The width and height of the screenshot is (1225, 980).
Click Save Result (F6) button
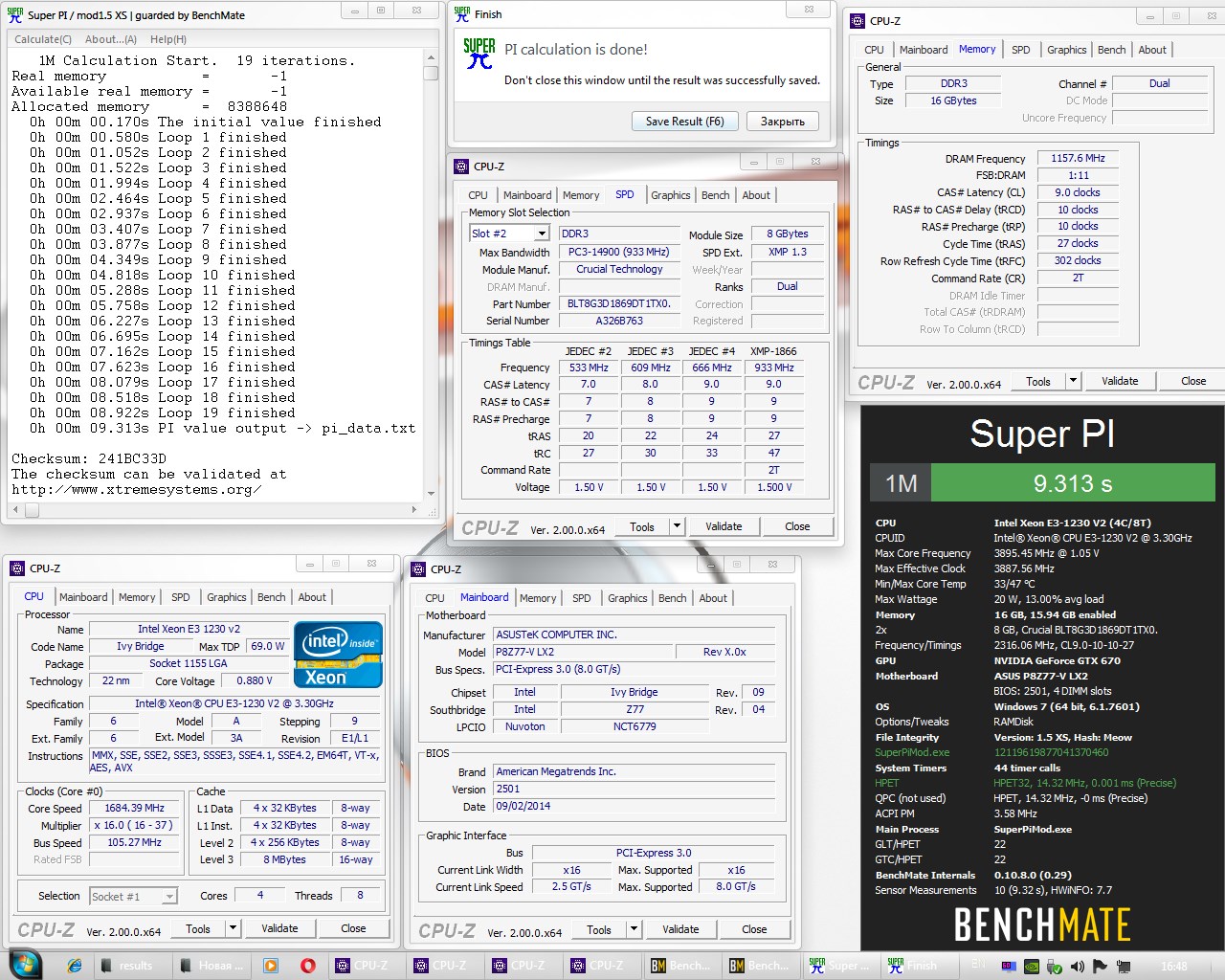[x=685, y=122]
